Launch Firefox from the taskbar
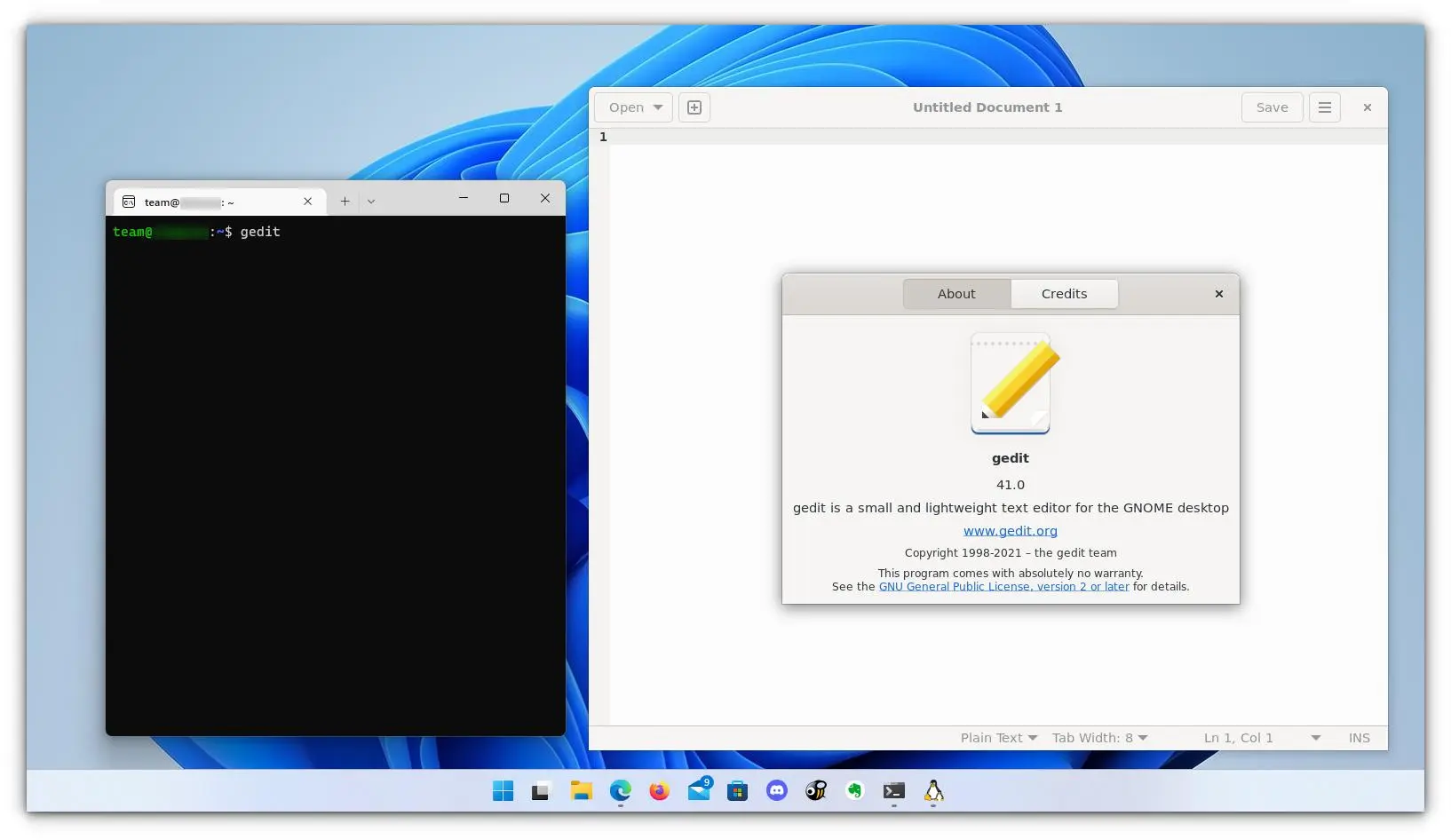Image resolution: width=1451 pixels, height=840 pixels. (x=659, y=790)
